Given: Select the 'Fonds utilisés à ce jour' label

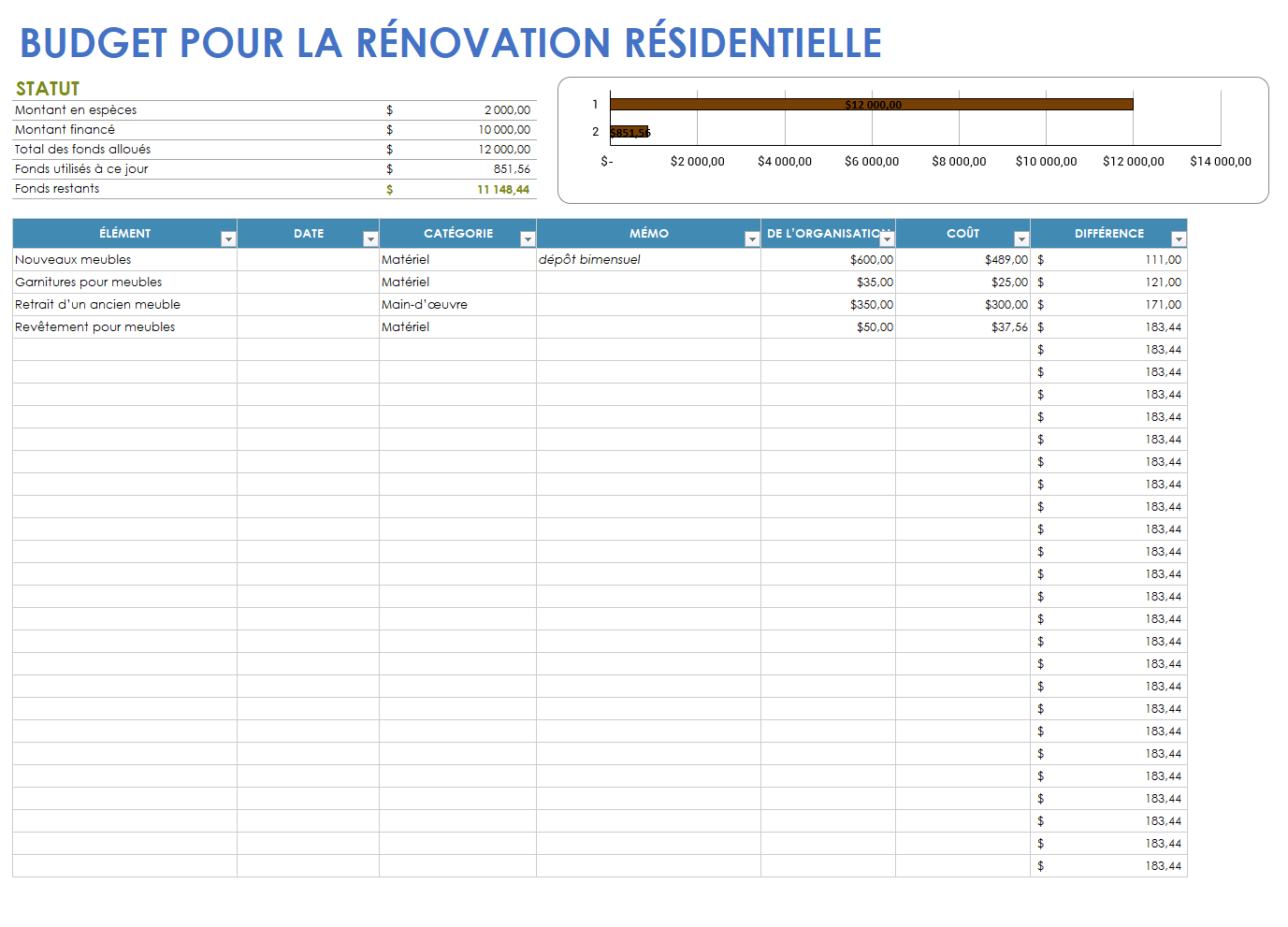Looking at the screenshot, I should 81,169.
